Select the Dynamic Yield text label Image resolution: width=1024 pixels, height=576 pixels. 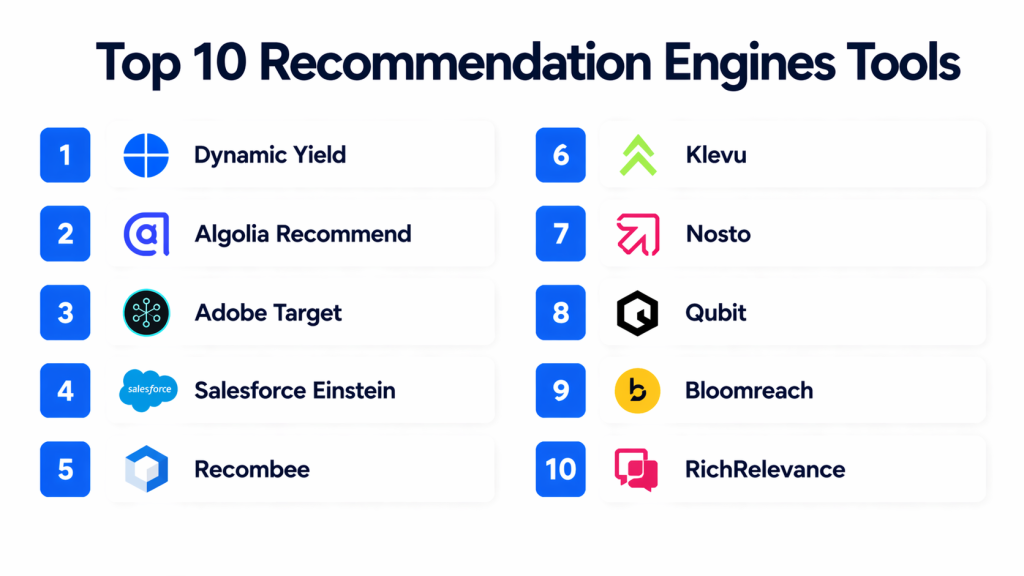[270, 155]
